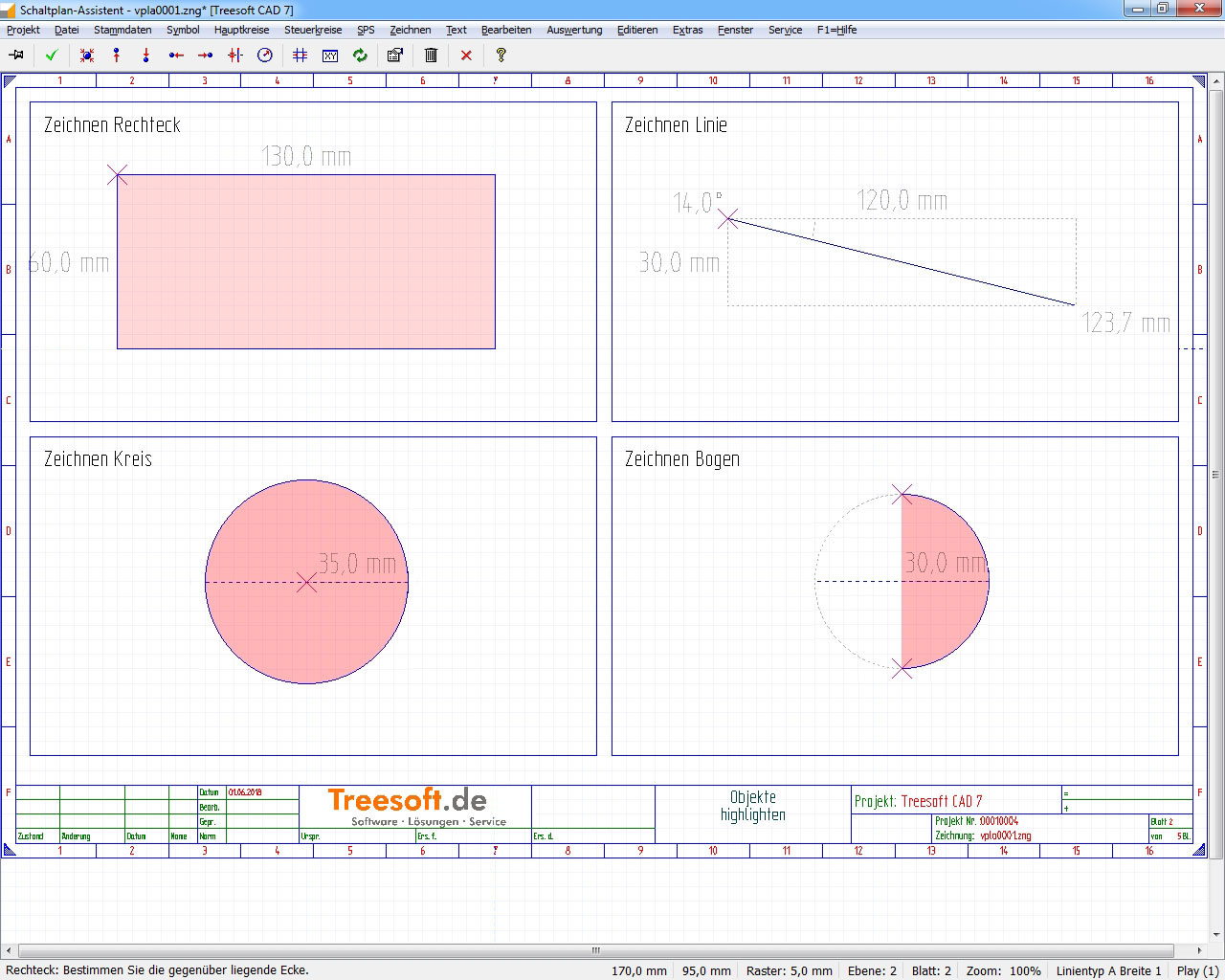Click the green refresh arrows icon
Viewport: 1225px width, 980px height.
361,56
